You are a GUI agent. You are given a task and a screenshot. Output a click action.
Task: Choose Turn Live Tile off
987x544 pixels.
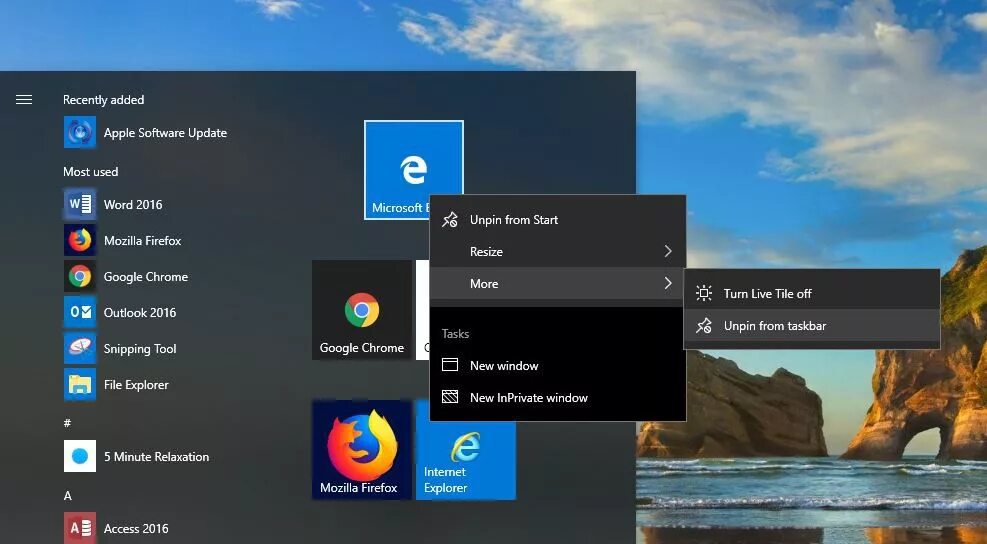click(x=812, y=293)
